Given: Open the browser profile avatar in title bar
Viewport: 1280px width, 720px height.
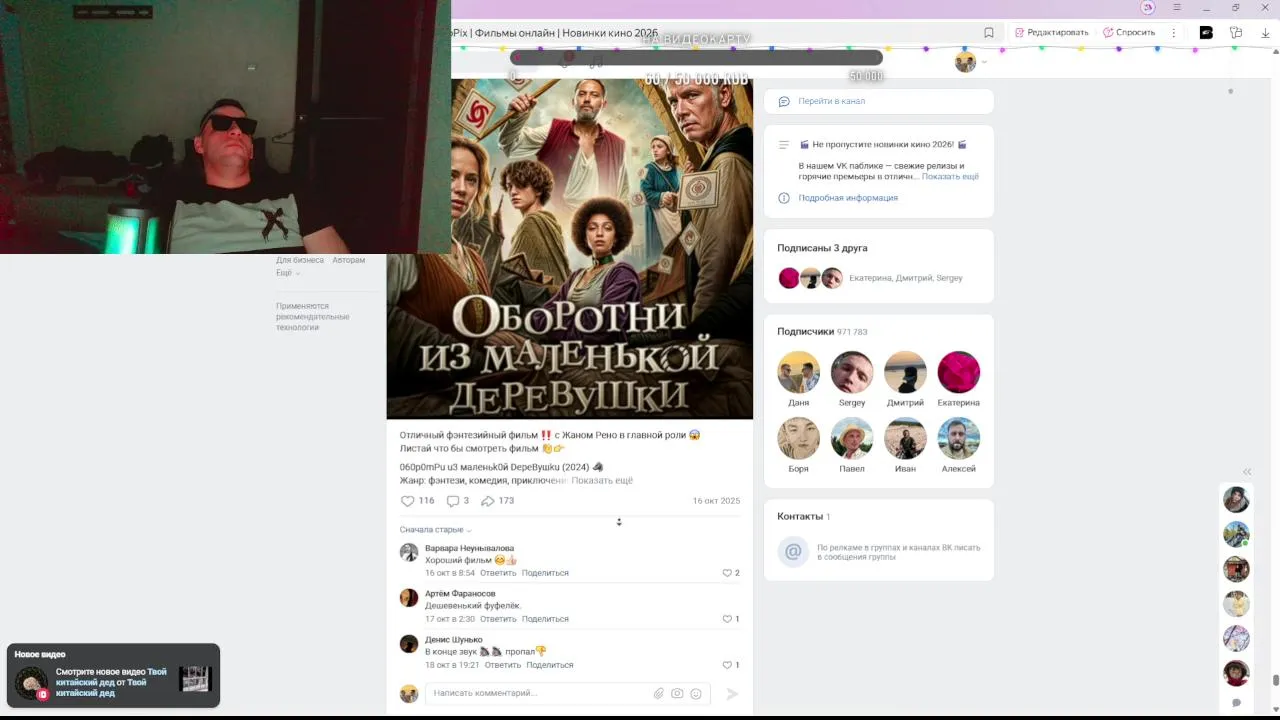Looking at the screenshot, I should click(1148, 7).
